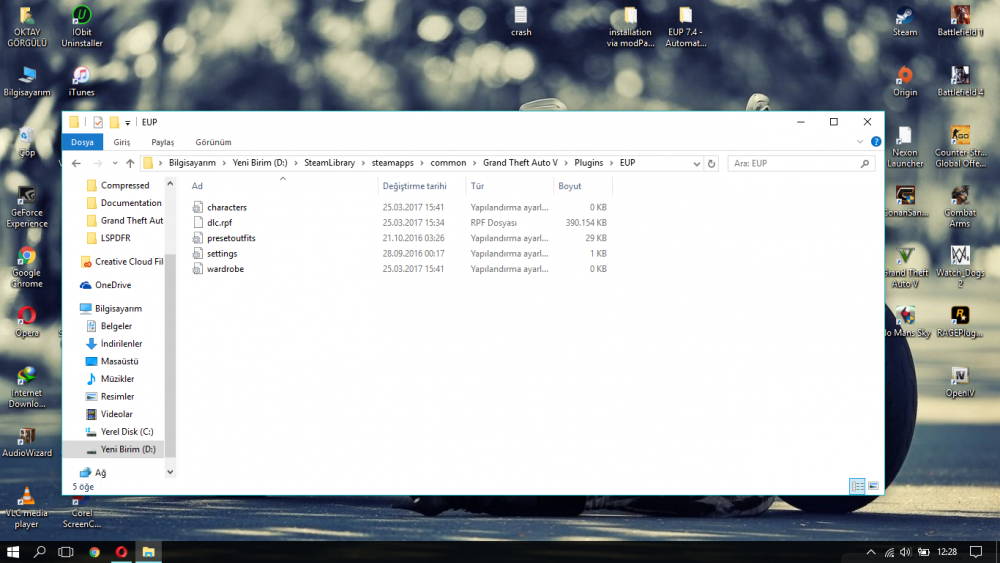Screen dimensions: 1000x563
Task: Switch to large icons view toggle
Action: (873, 486)
